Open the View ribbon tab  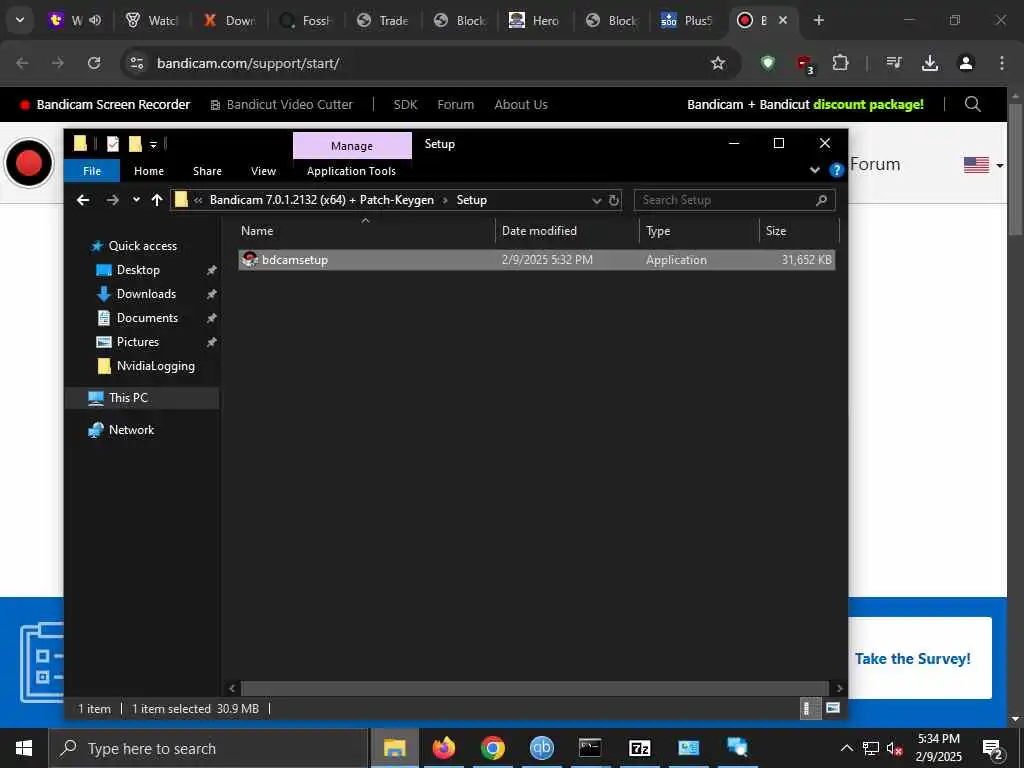point(263,170)
